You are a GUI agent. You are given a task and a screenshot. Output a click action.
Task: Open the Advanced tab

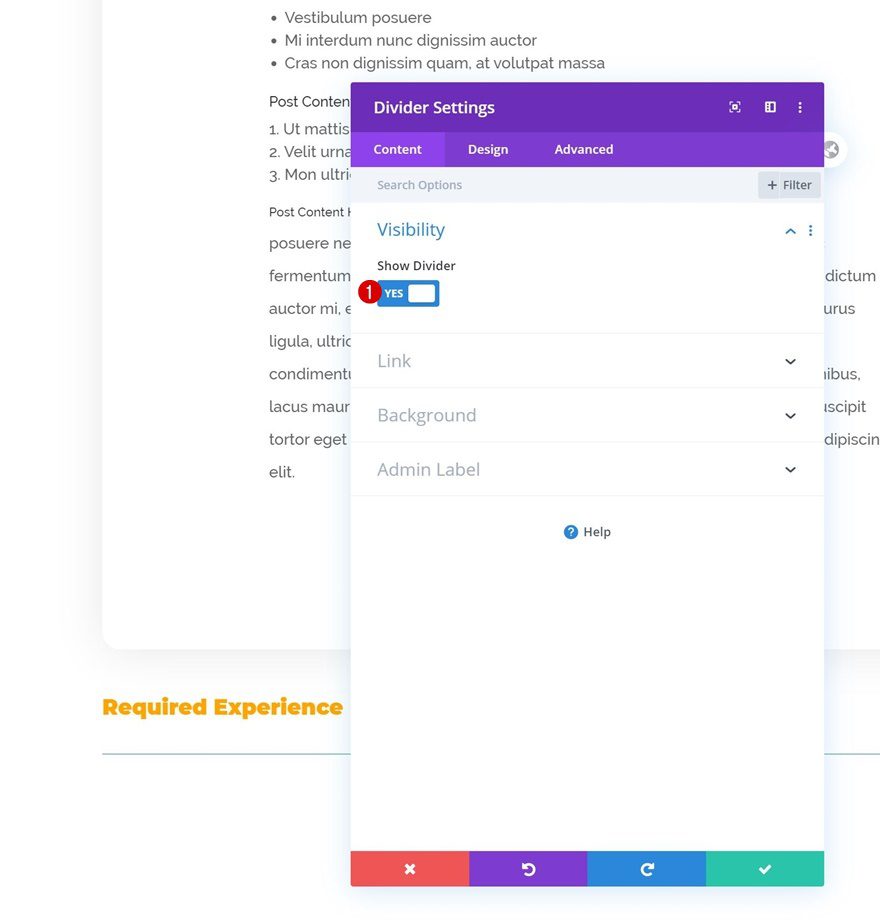coord(583,149)
